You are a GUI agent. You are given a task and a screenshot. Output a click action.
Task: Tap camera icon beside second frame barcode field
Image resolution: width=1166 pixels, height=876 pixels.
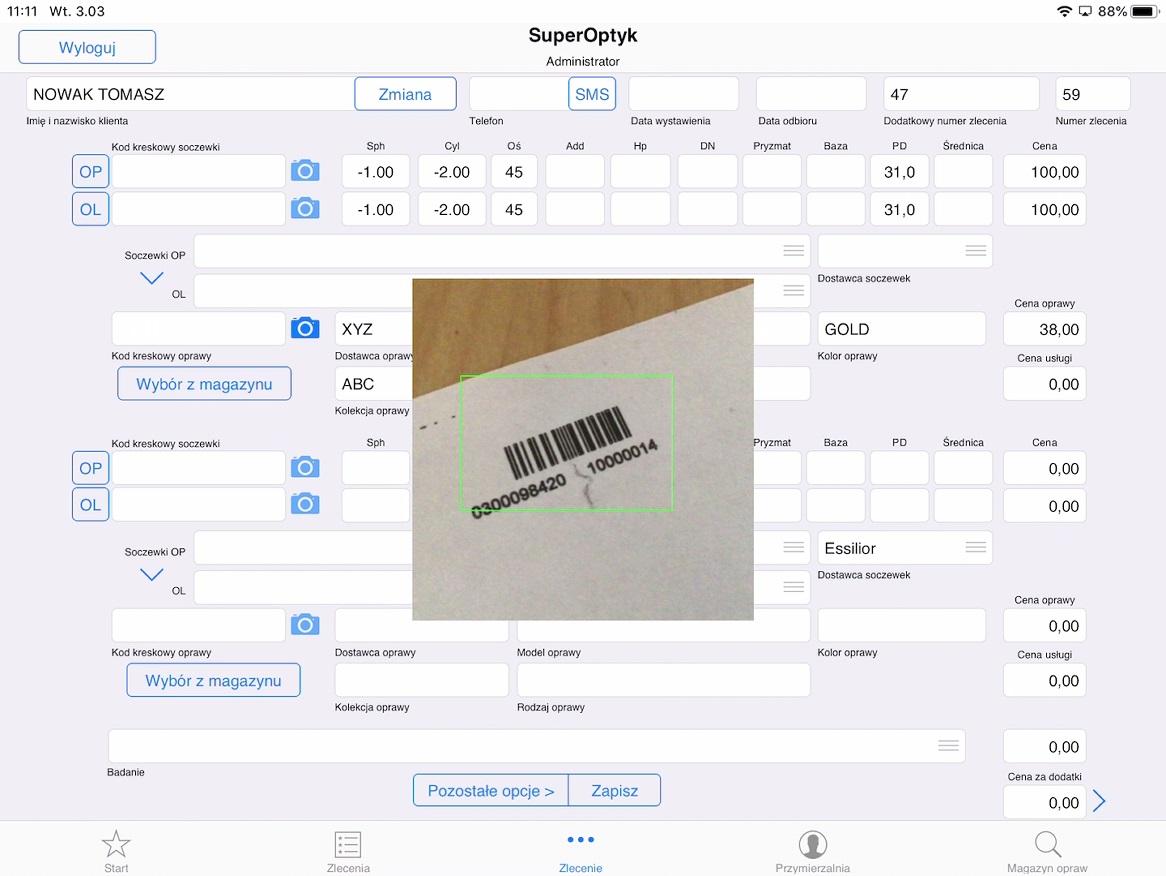click(305, 625)
